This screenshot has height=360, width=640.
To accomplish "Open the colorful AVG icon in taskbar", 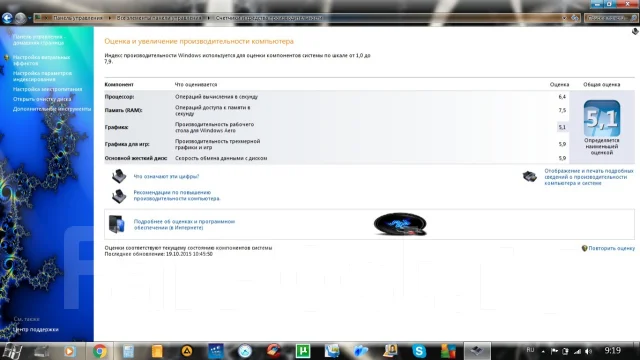I will tap(448, 351).
